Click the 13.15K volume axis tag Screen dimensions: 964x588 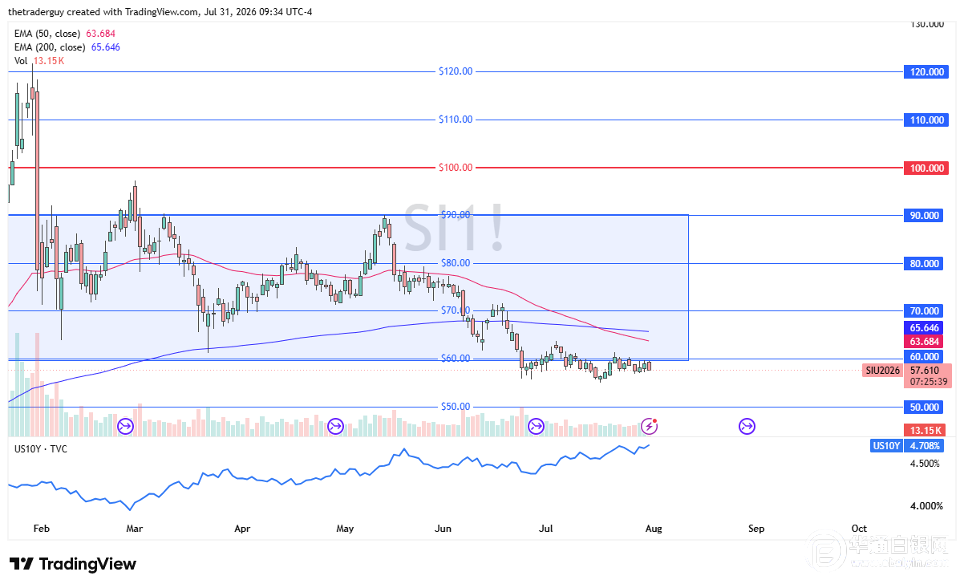[926, 431]
